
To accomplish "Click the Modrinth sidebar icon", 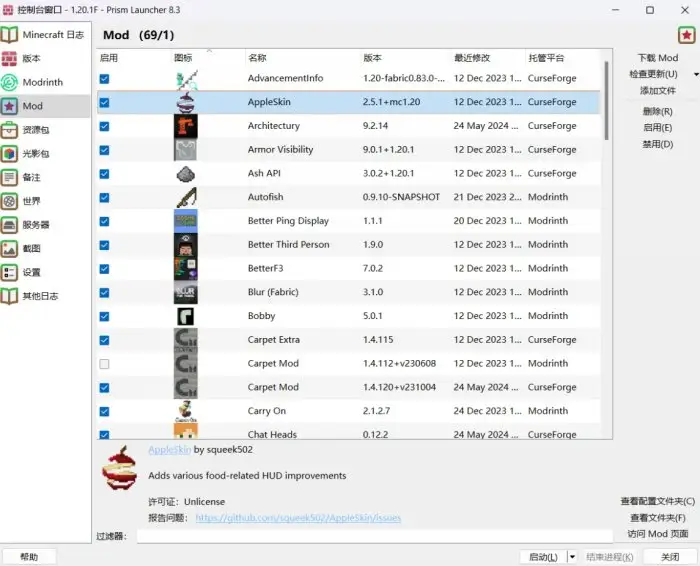I will [x=10, y=82].
